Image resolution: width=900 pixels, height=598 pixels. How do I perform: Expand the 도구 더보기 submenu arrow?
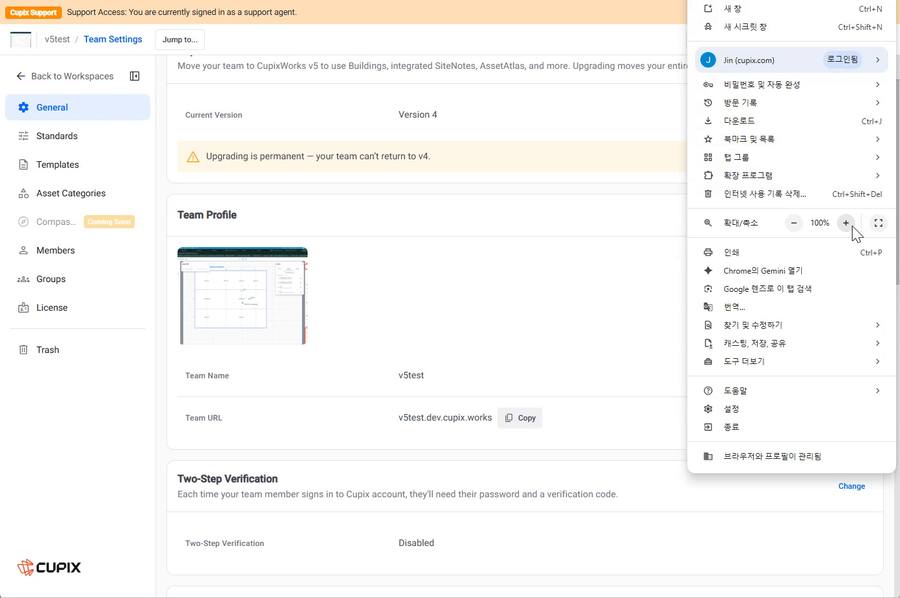tap(878, 361)
